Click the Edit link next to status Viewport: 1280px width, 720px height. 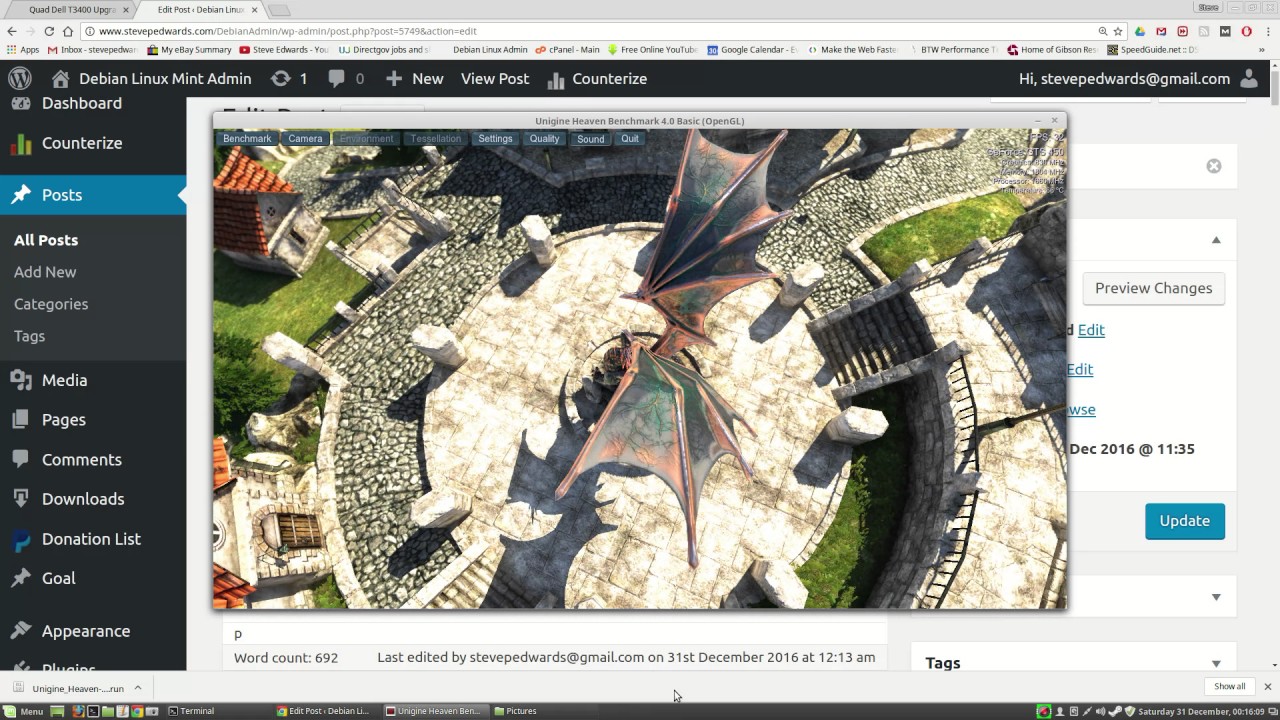[1091, 330]
